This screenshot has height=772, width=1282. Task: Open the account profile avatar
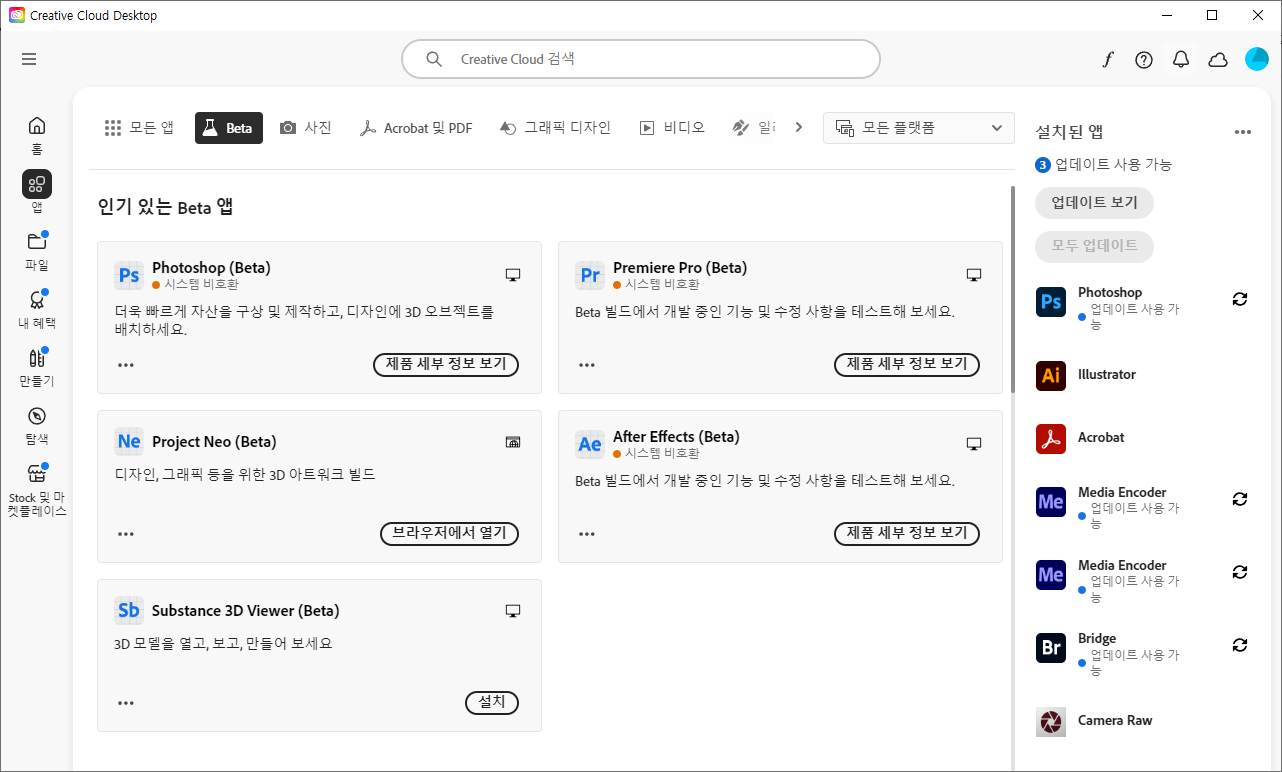click(1257, 59)
